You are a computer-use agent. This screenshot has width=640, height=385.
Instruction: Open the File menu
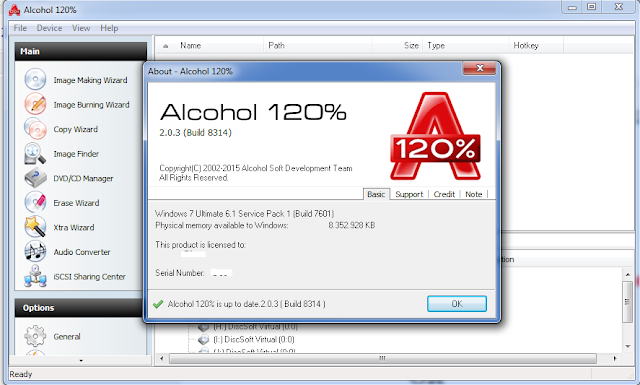(20, 28)
